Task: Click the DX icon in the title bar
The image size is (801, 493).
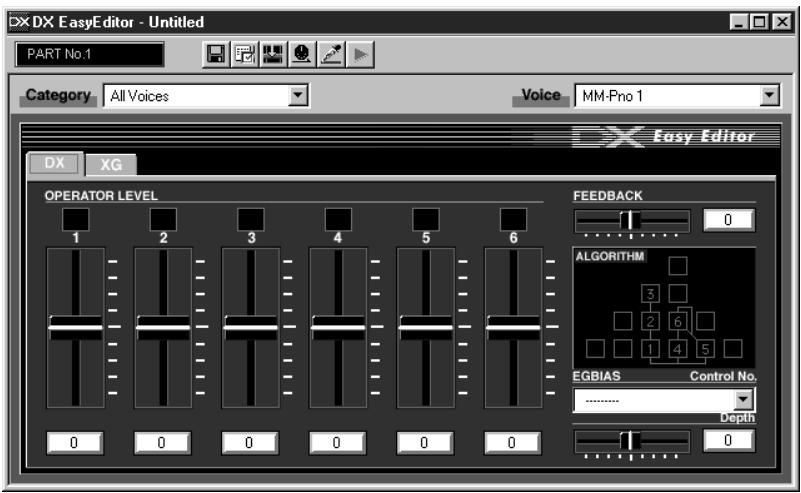Action: point(19,22)
